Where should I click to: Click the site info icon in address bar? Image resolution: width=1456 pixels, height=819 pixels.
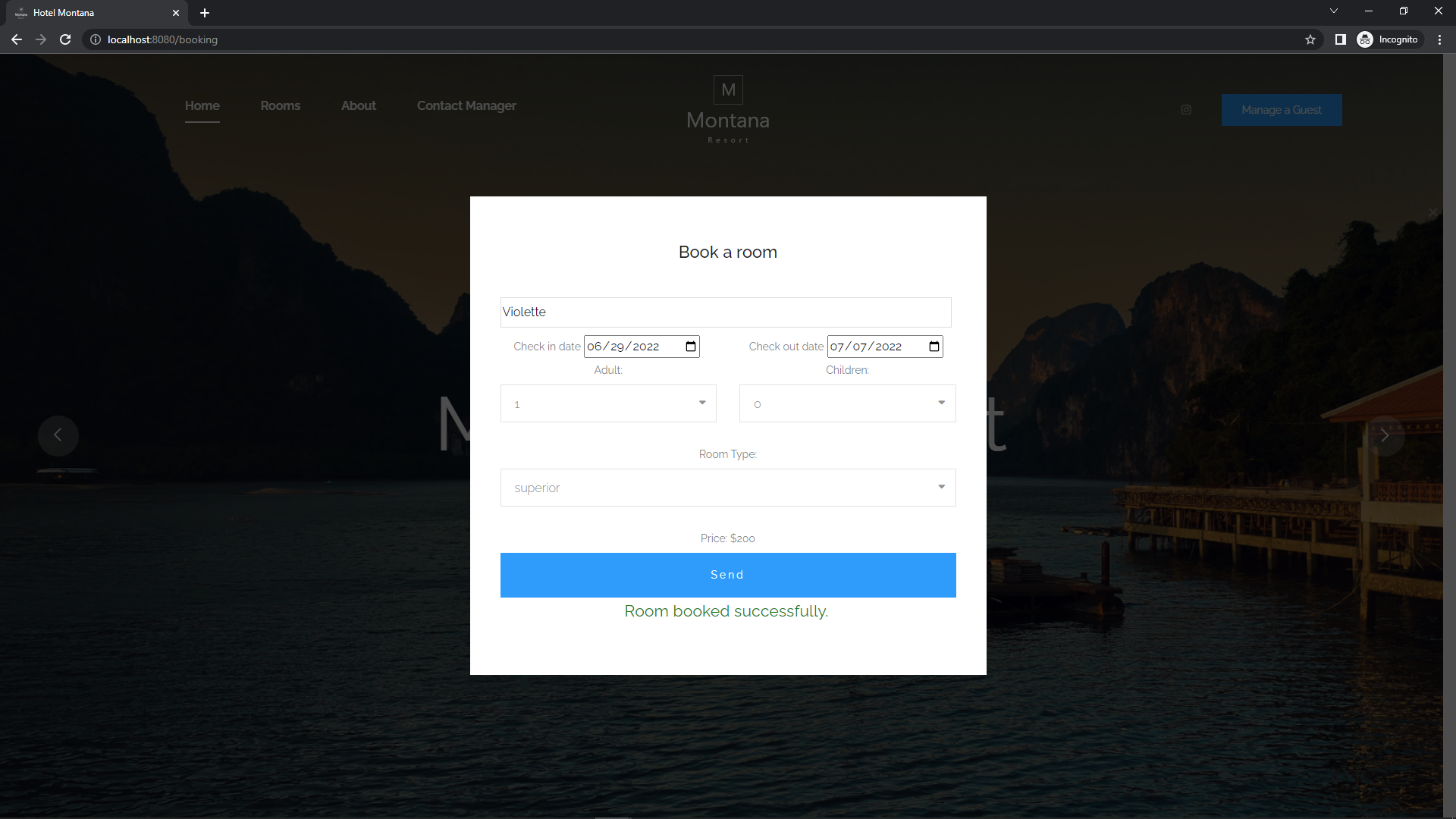click(x=95, y=39)
